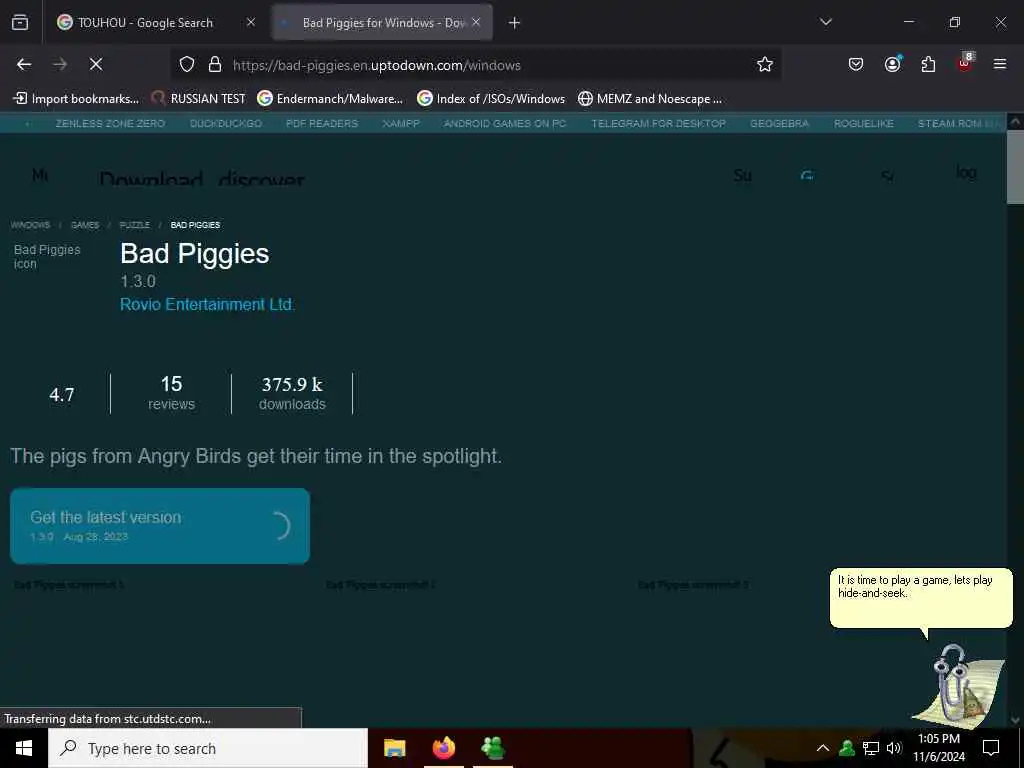Open Firefox application hamburger menu
Viewport: 1024px width, 768px height.
tap(1000, 65)
